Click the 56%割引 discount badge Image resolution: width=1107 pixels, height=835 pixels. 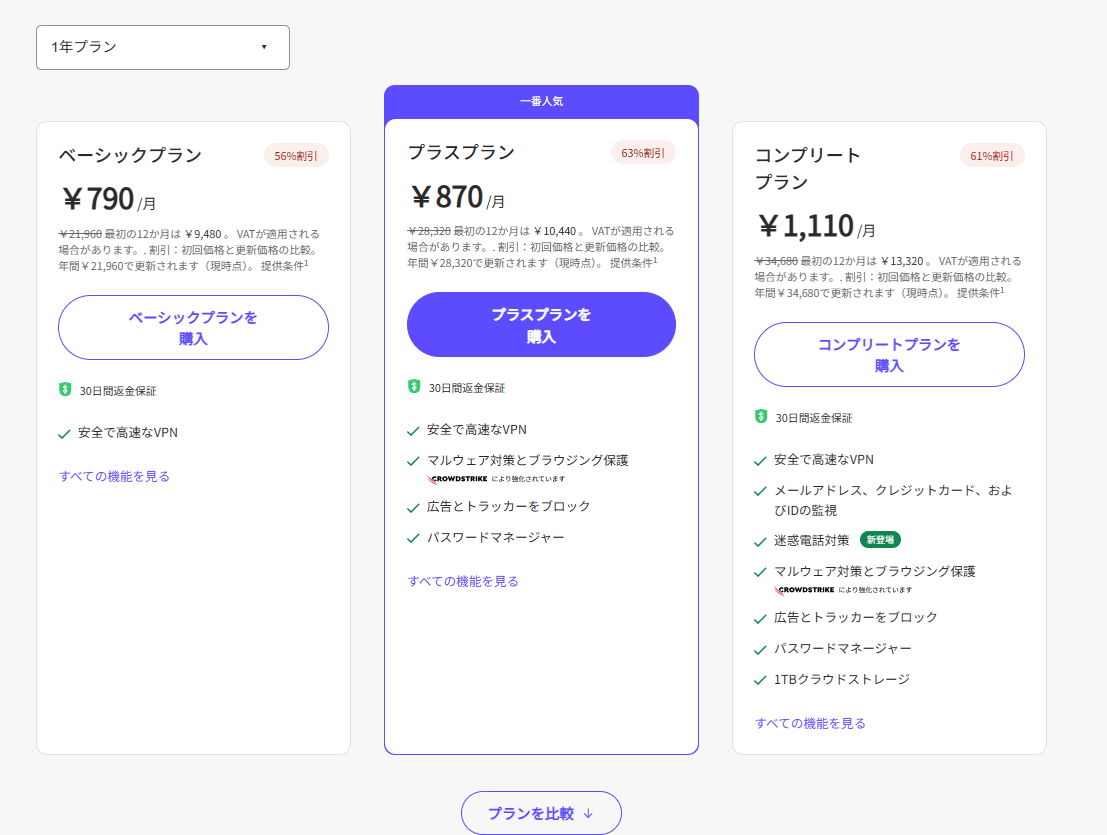[296, 156]
